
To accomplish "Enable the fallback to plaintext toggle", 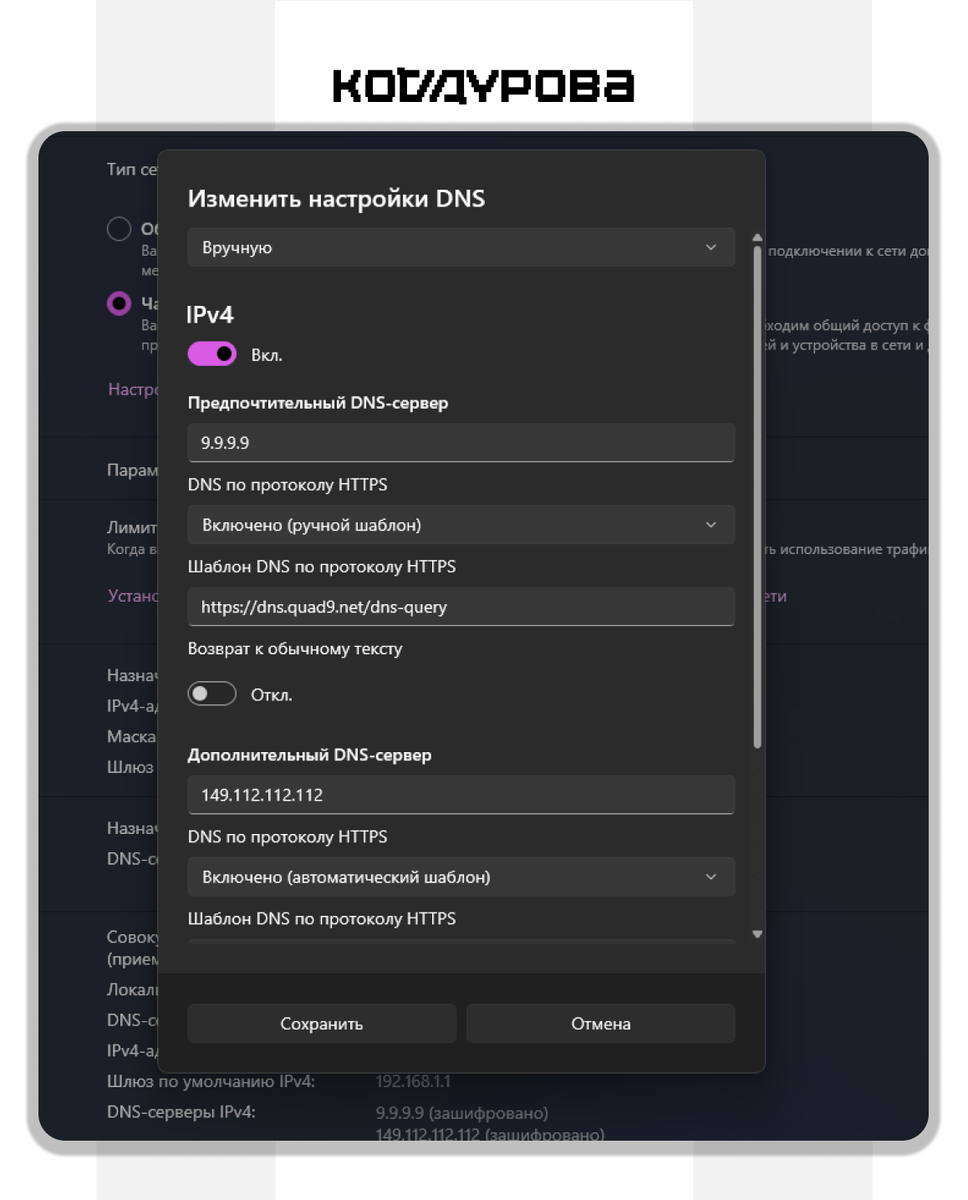I will pyautogui.click(x=212, y=694).
